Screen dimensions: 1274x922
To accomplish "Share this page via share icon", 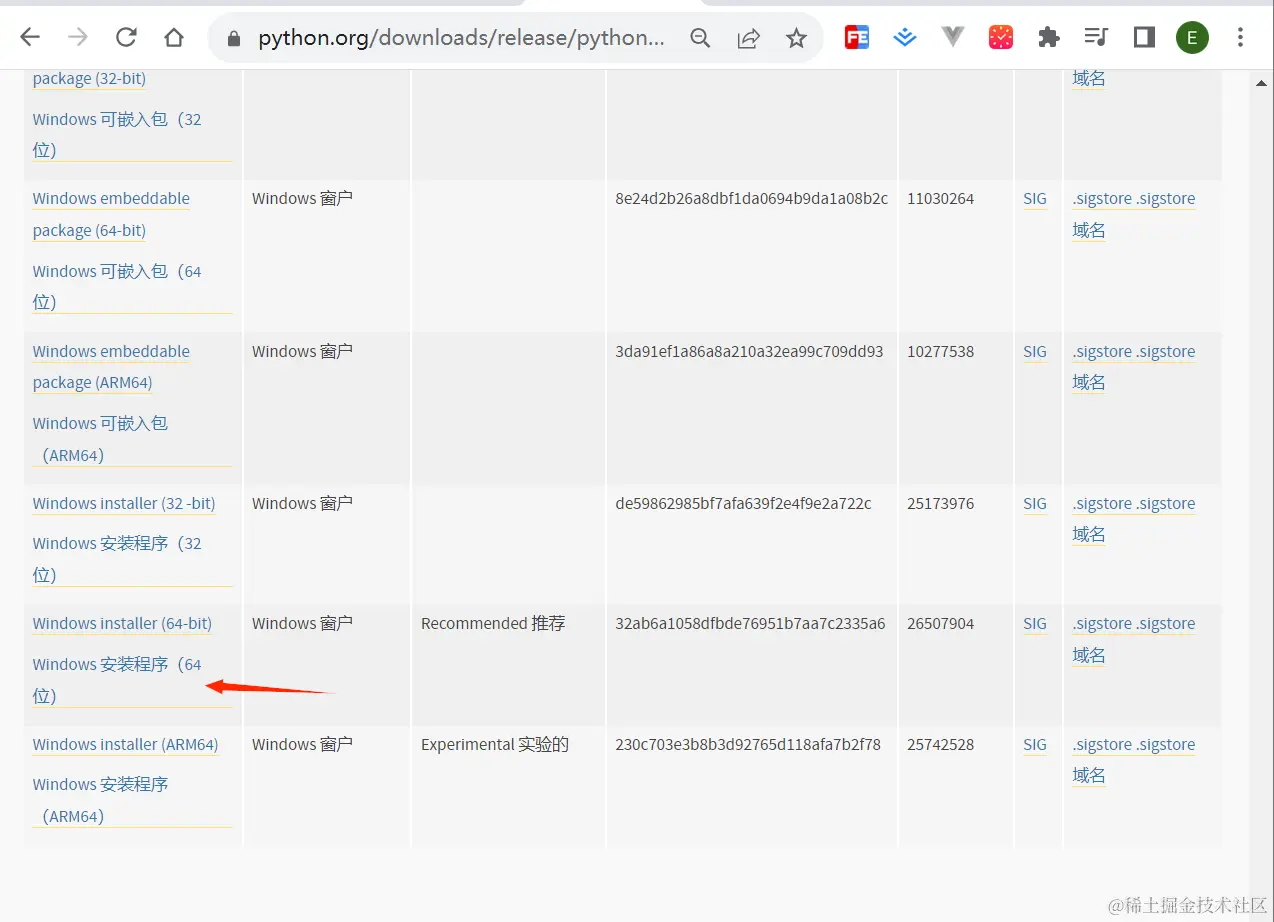I will pyautogui.click(x=748, y=38).
